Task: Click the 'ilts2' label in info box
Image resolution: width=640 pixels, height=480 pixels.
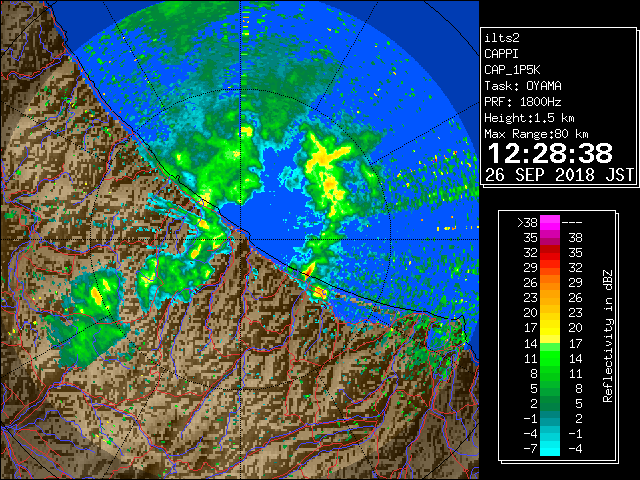Action: 502,38
